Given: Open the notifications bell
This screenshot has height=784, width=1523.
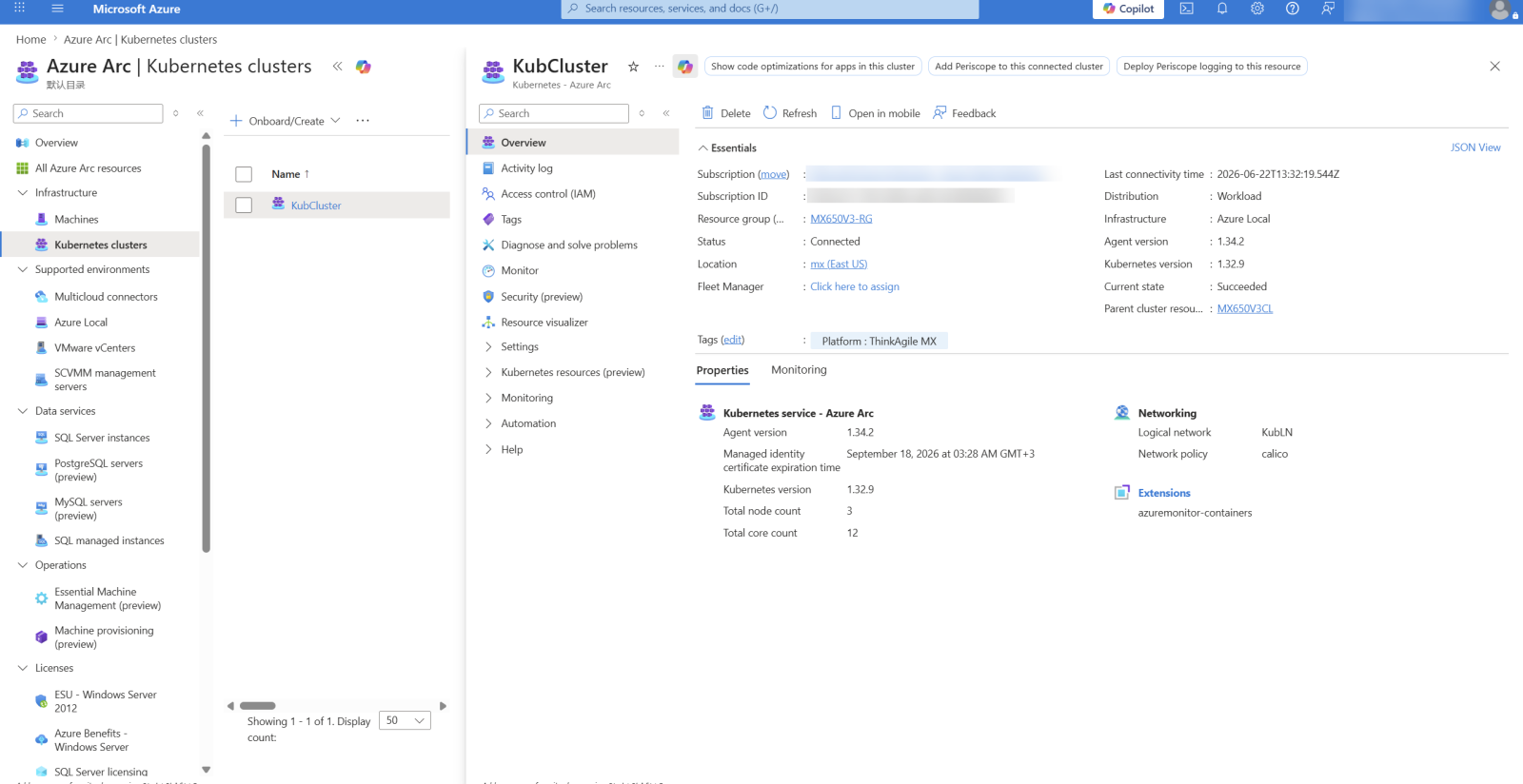Looking at the screenshot, I should point(1222,9).
